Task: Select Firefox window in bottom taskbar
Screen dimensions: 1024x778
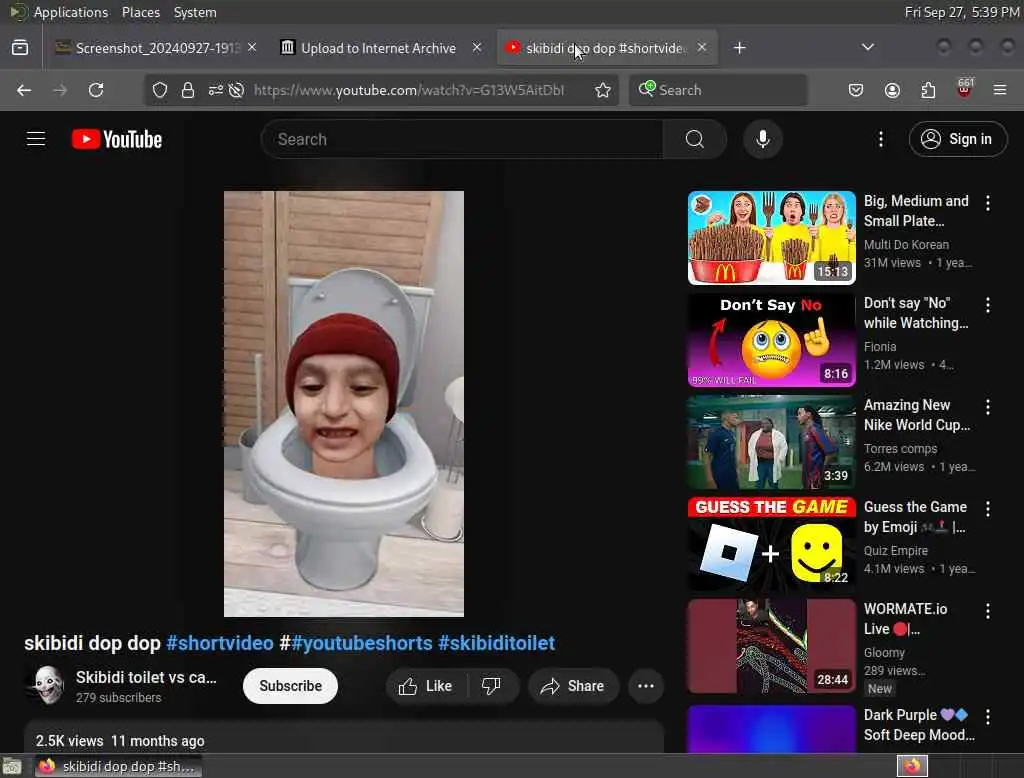Action: click(118, 766)
